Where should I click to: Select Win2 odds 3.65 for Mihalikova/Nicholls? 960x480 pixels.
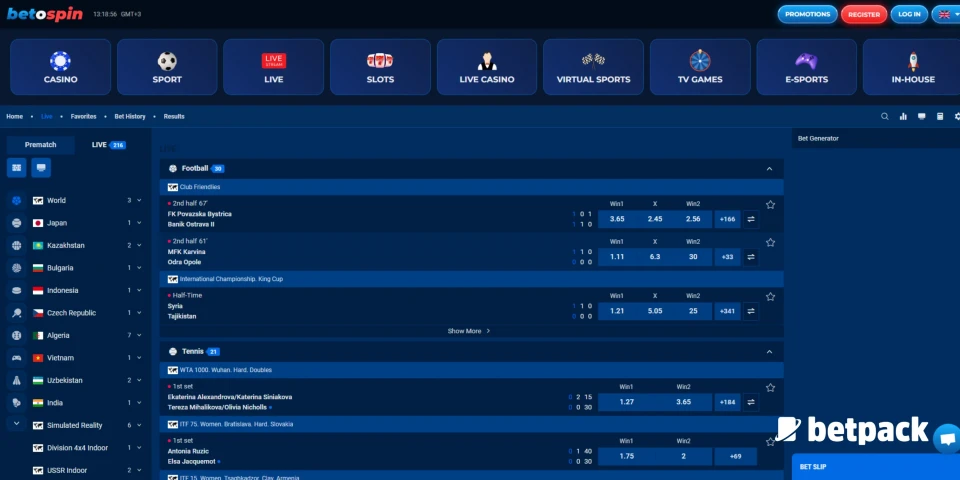(x=684, y=402)
